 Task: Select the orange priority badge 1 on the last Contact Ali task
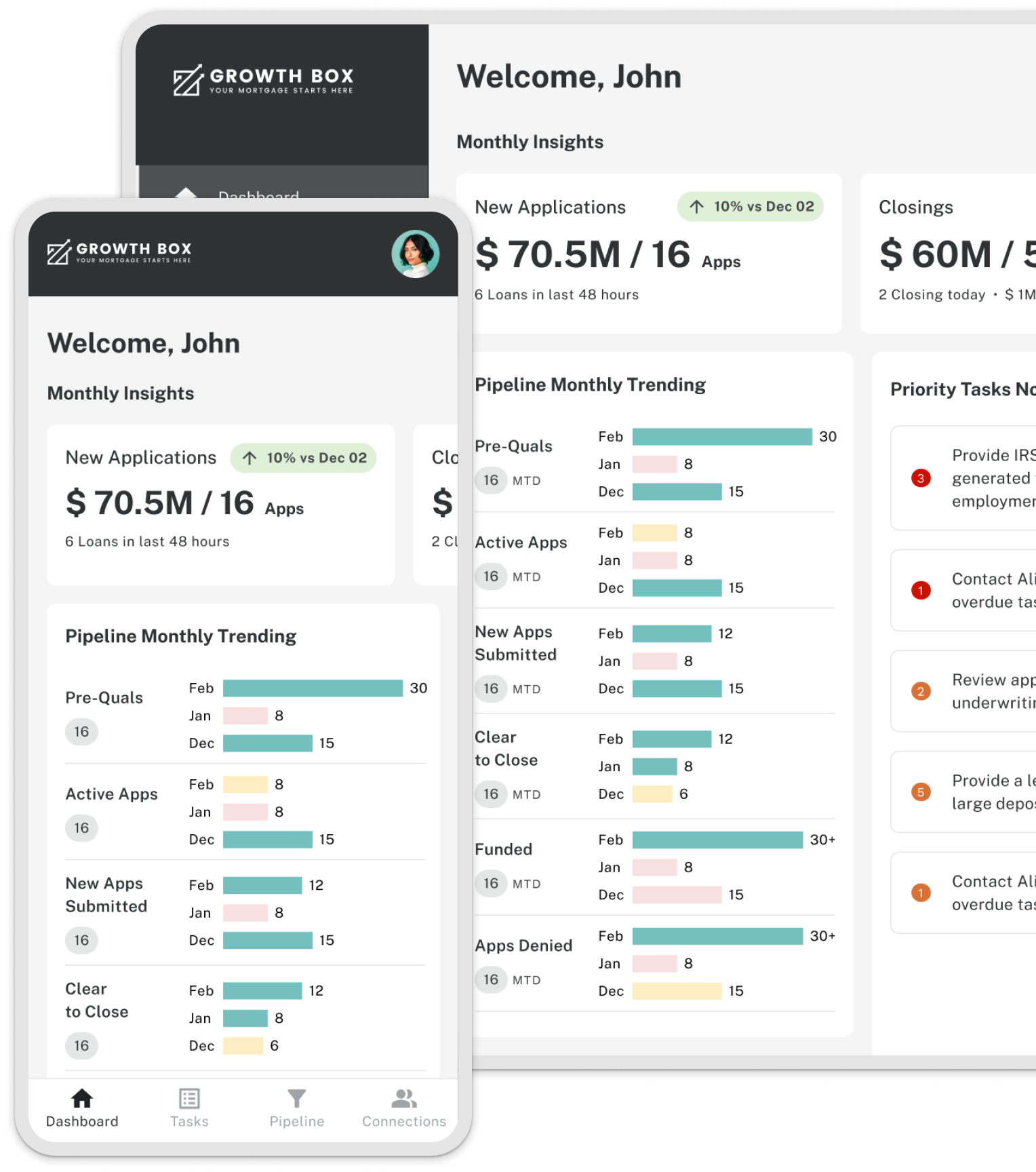click(x=921, y=893)
